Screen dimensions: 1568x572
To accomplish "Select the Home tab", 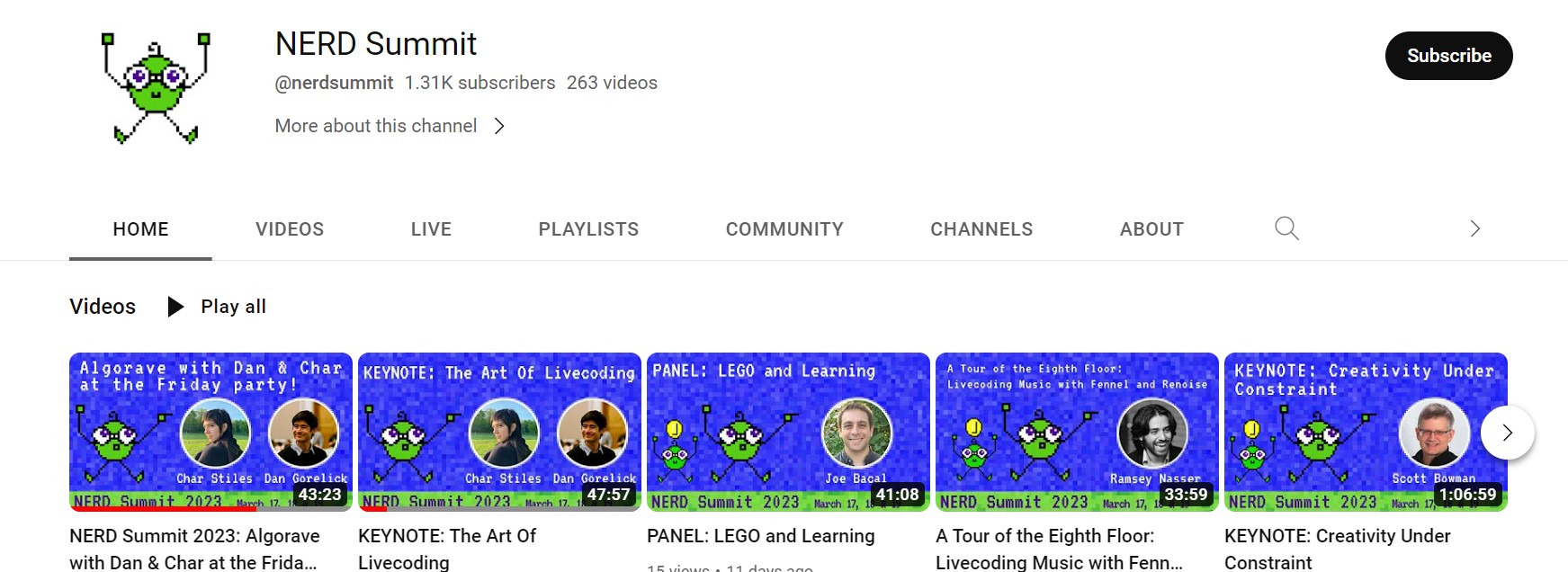I will tap(140, 229).
